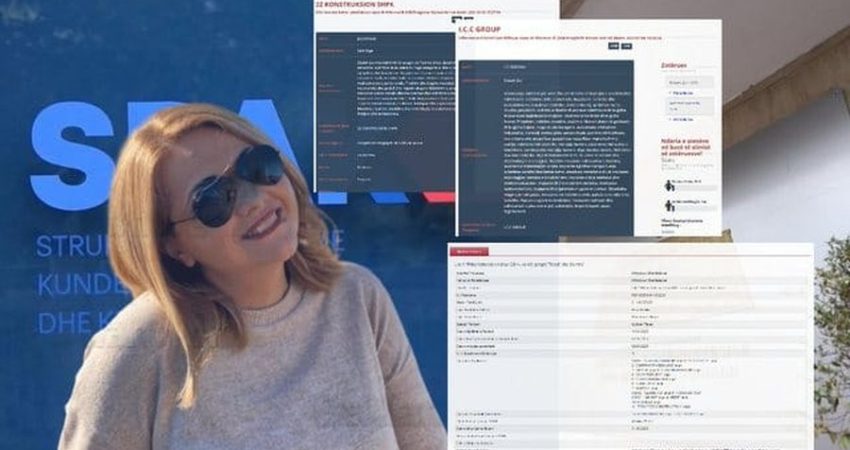Select the first row of the bottom table
Image resolution: width=850 pixels, height=450 pixels.
630,272
